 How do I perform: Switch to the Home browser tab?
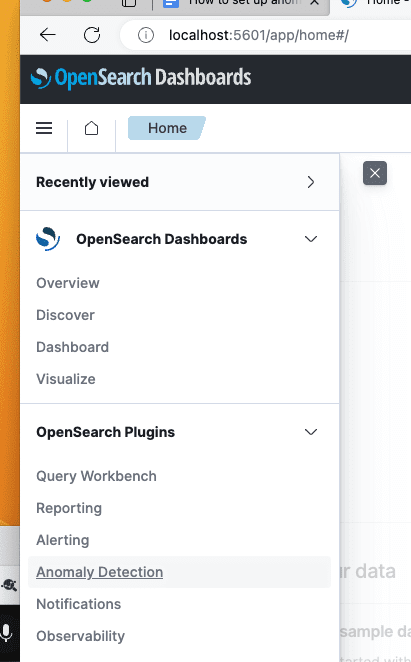pos(375,3)
